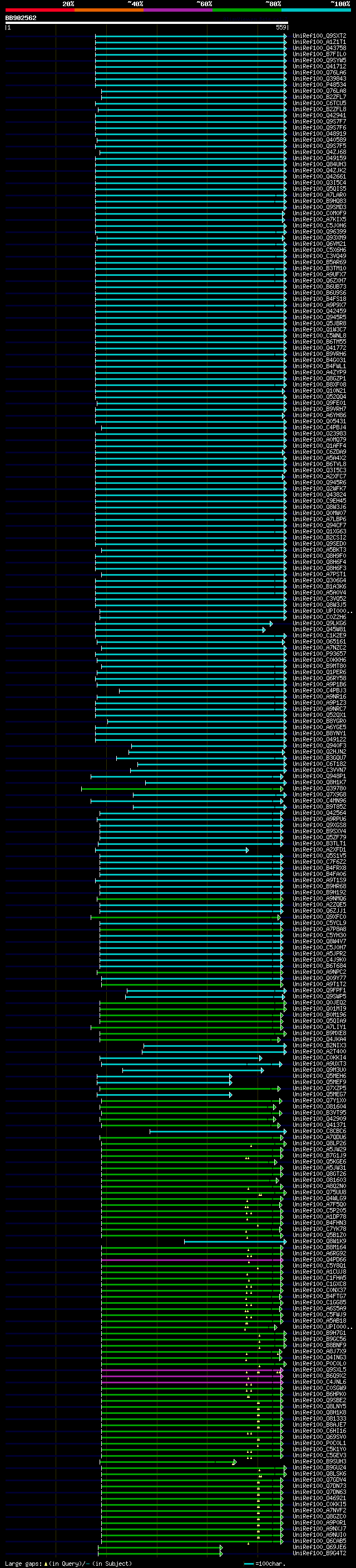Select label UniRef100_P0C0L1
Image resolution: width=356 pixels, height=1568 pixels.
click(x=319, y=1443)
